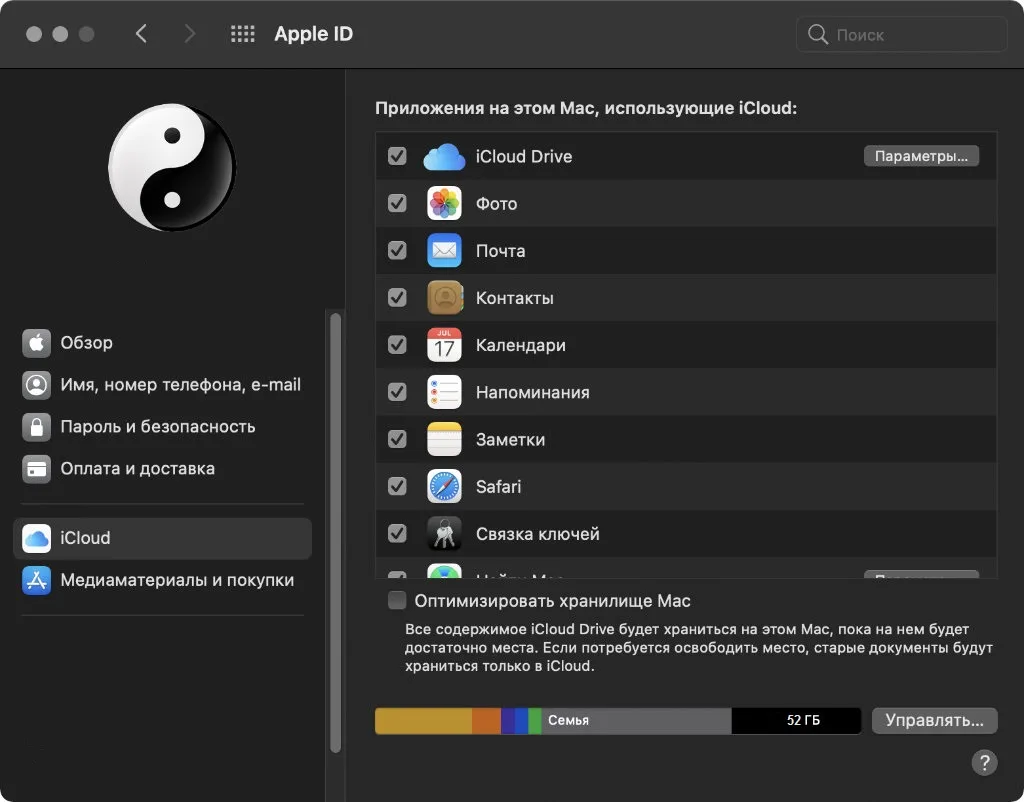Screen dimensions: 1024x802
Task: Go back with the left chevron
Action: point(141,34)
